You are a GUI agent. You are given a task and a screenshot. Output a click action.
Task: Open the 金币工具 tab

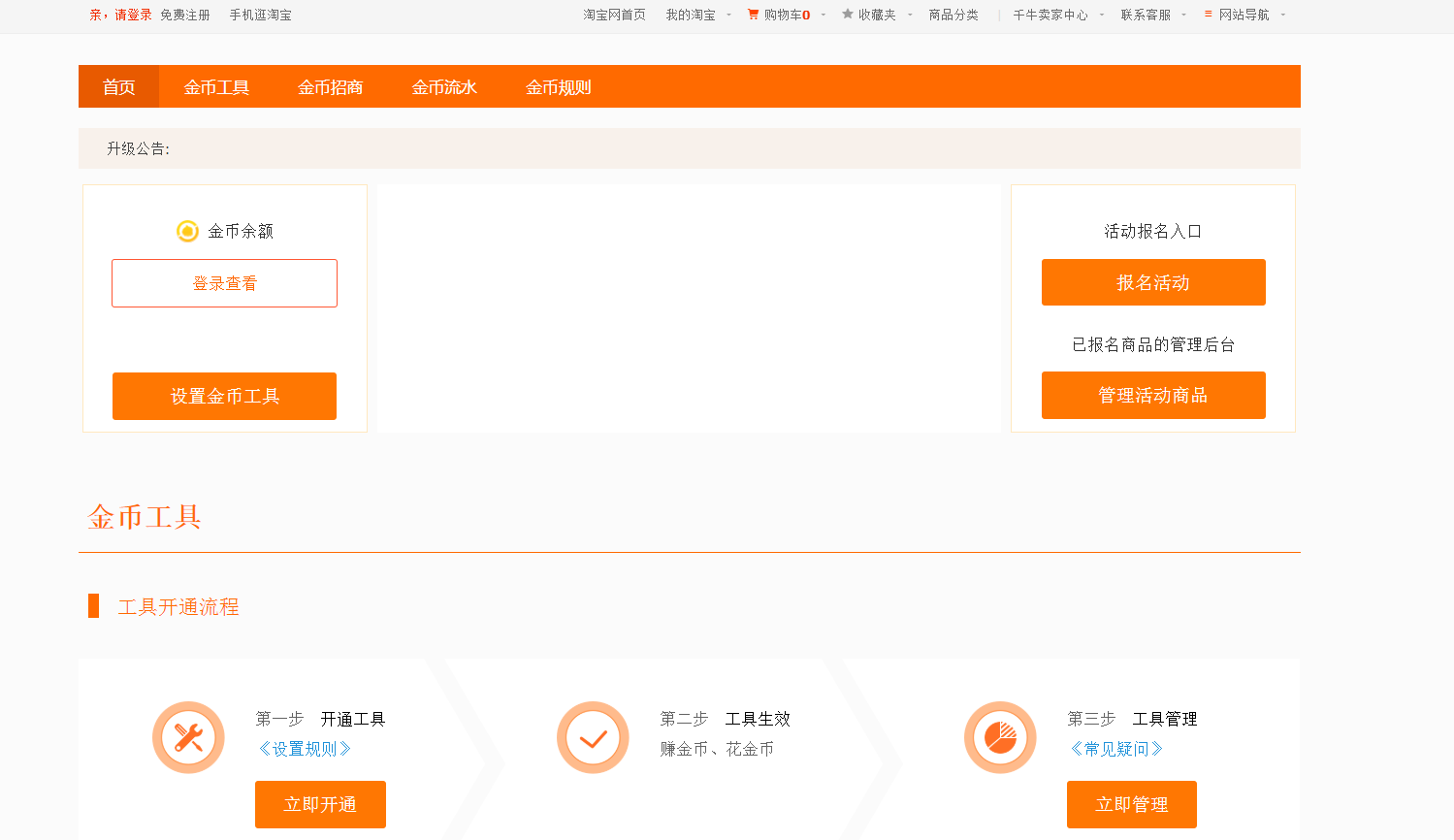pyautogui.click(x=216, y=86)
